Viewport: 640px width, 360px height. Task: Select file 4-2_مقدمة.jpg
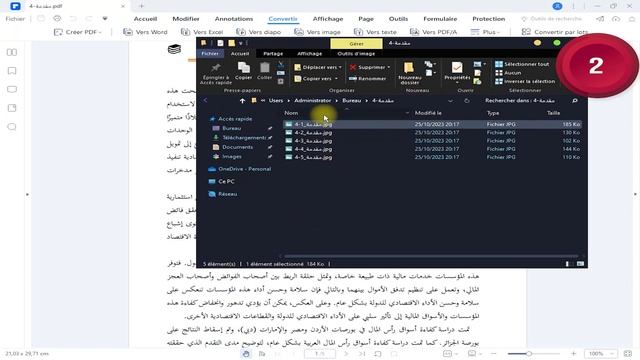click(432, 133)
